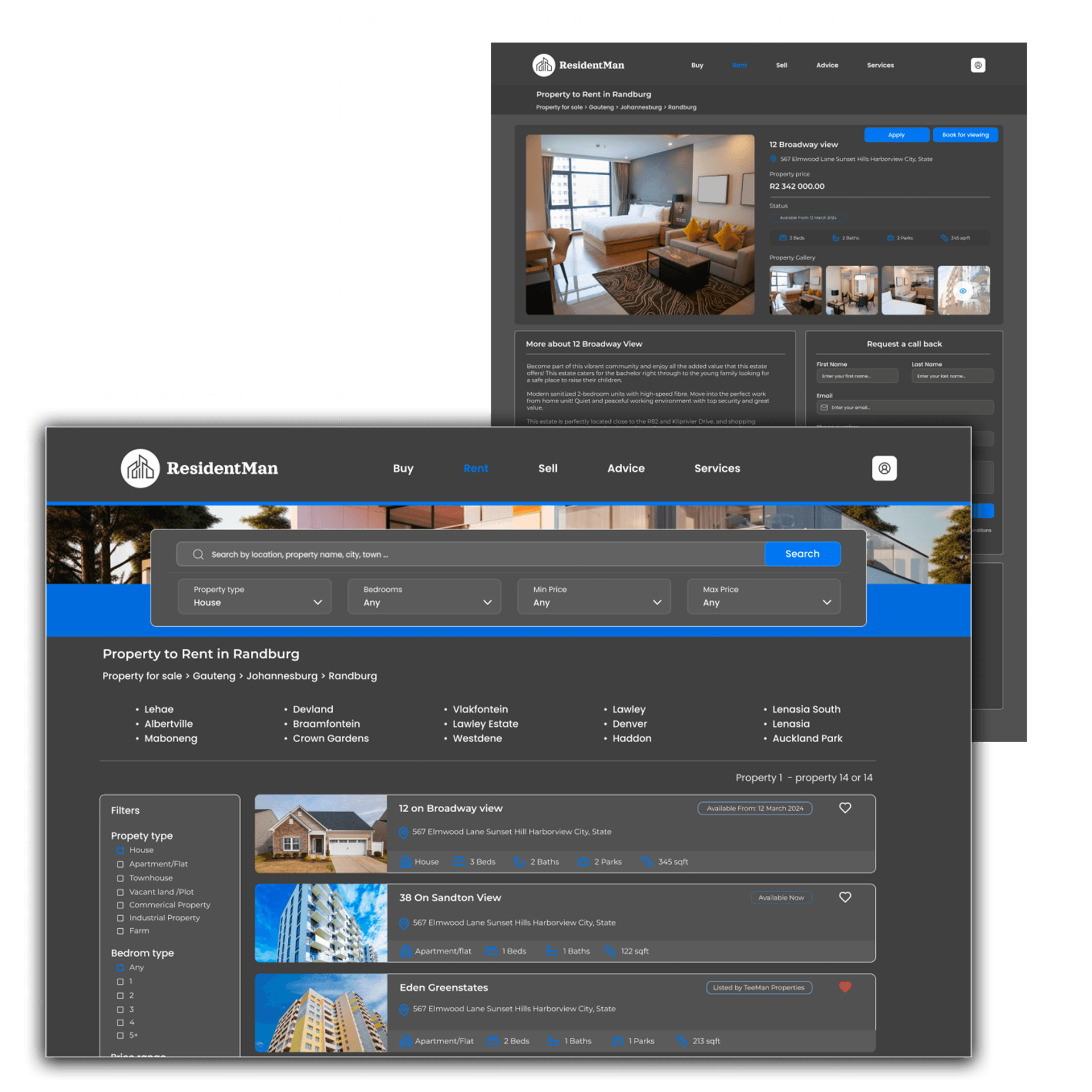Open the Bedrooms dropdown

coord(424,596)
